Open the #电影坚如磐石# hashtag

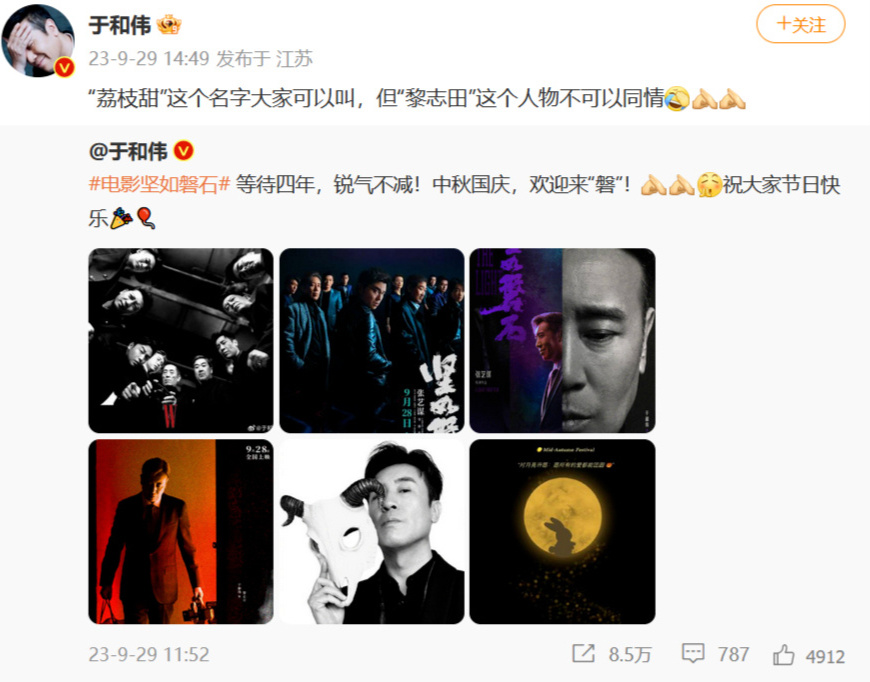pos(159,184)
